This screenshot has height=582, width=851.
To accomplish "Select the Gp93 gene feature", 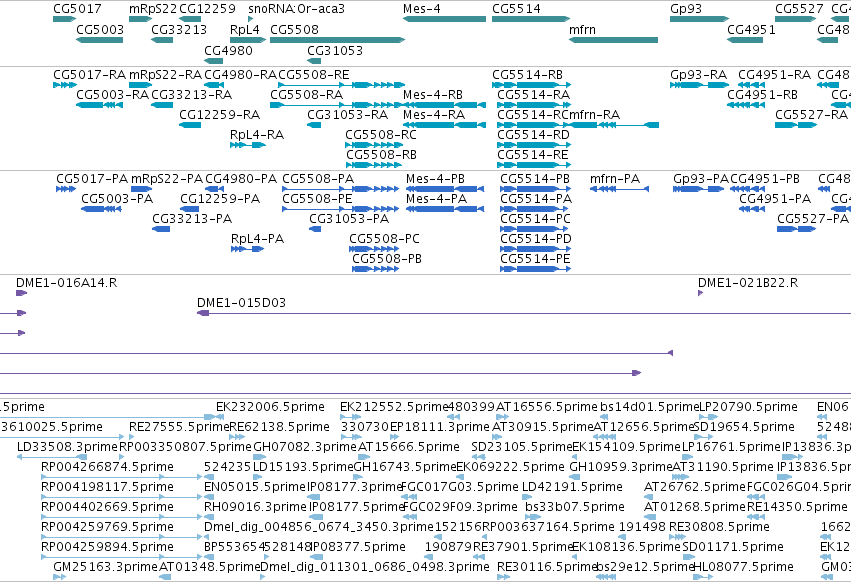I will click(x=700, y=19).
